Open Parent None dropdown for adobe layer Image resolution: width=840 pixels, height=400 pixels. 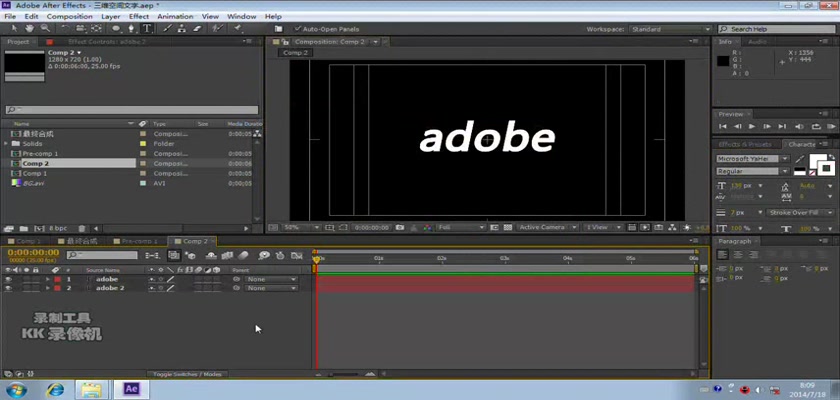271,280
